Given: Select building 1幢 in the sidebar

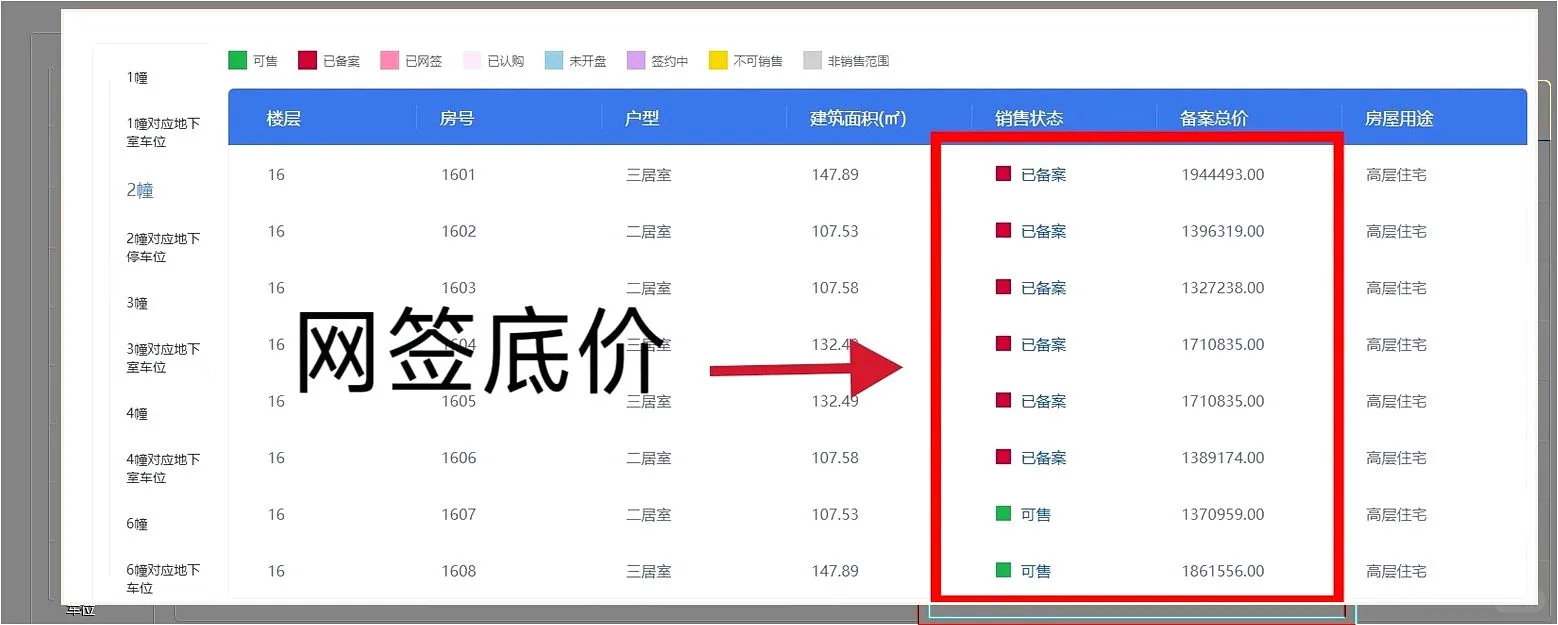Looking at the screenshot, I should click(x=137, y=77).
